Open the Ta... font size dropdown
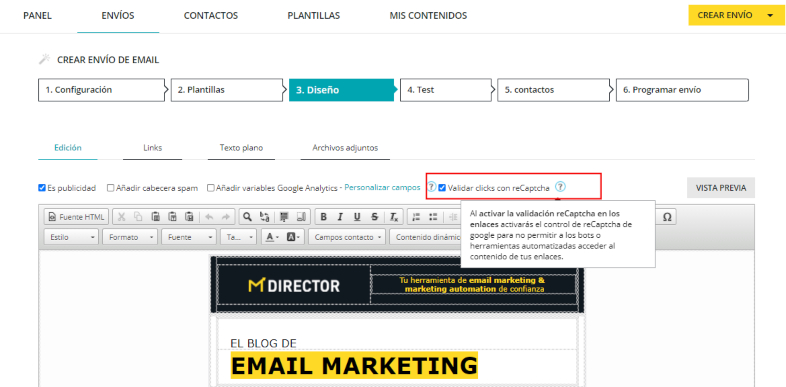 point(238,237)
